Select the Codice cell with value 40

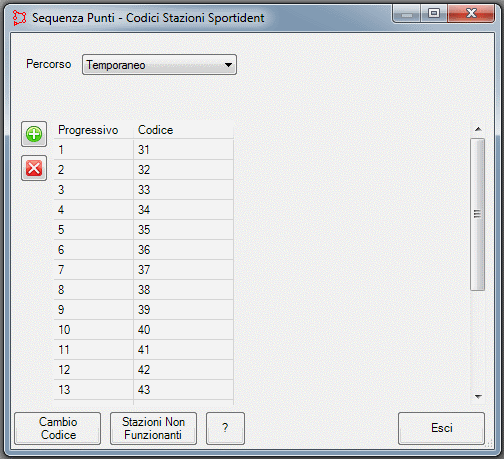[183, 330]
